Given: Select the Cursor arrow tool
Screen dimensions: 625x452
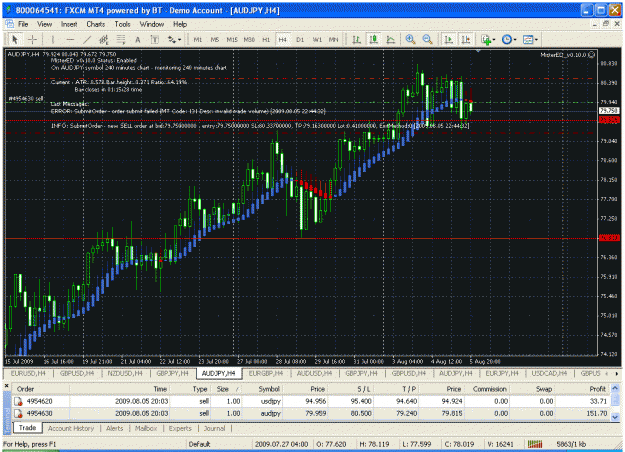Looking at the screenshot, I should tap(15, 39).
